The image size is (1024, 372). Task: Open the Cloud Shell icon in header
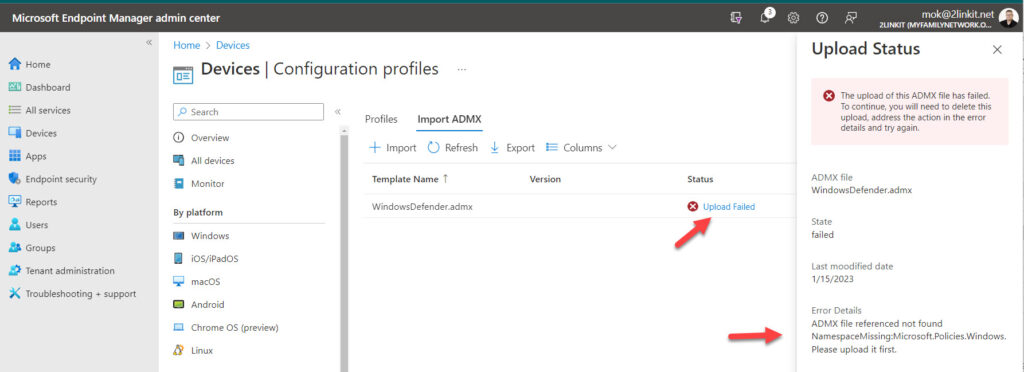(x=736, y=18)
